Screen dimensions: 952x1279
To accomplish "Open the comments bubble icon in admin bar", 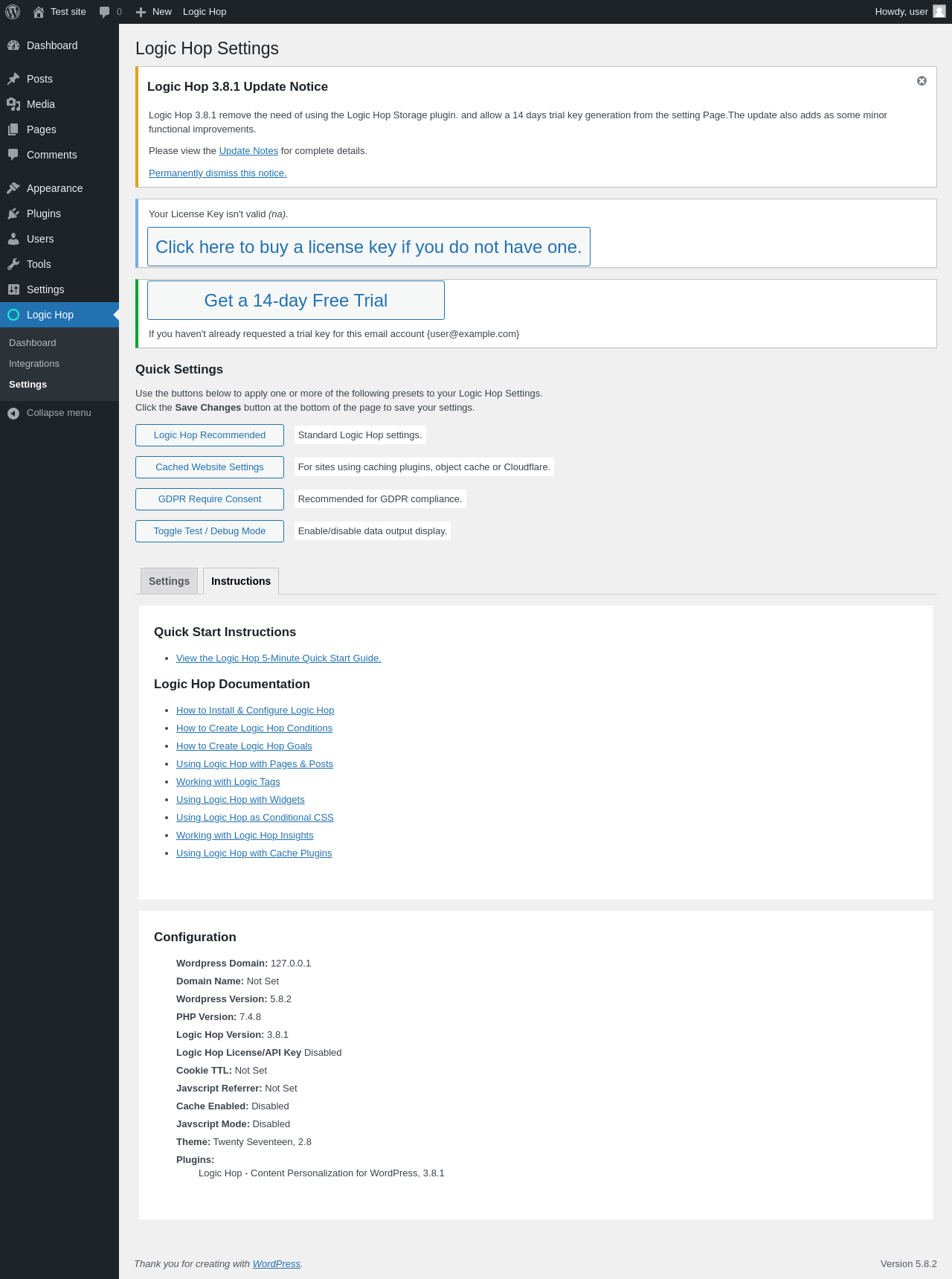I will click(105, 12).
